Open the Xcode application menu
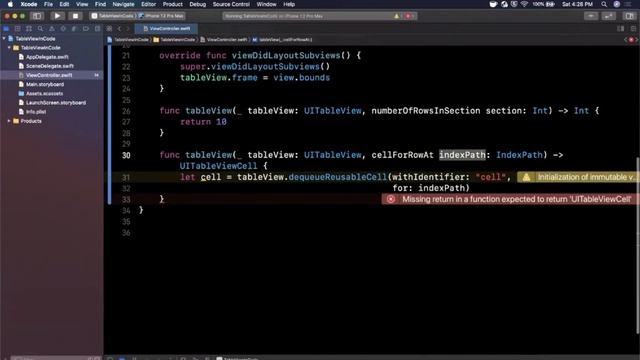Viewport: 640px width, 360px height. 29,4
